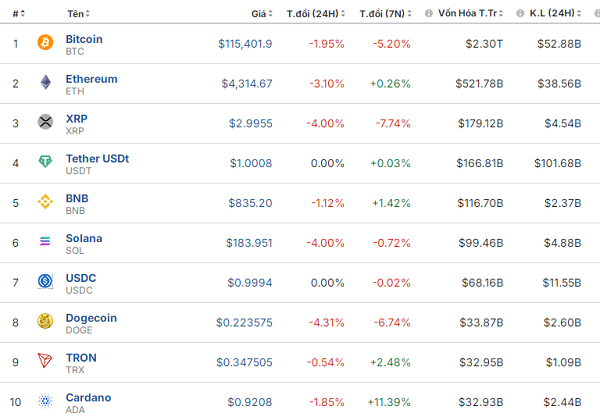The height and width of the screenshot is (417, 600).
Task: Click the Bitcoin coin logo icon
Action: [x=45, y=42]
